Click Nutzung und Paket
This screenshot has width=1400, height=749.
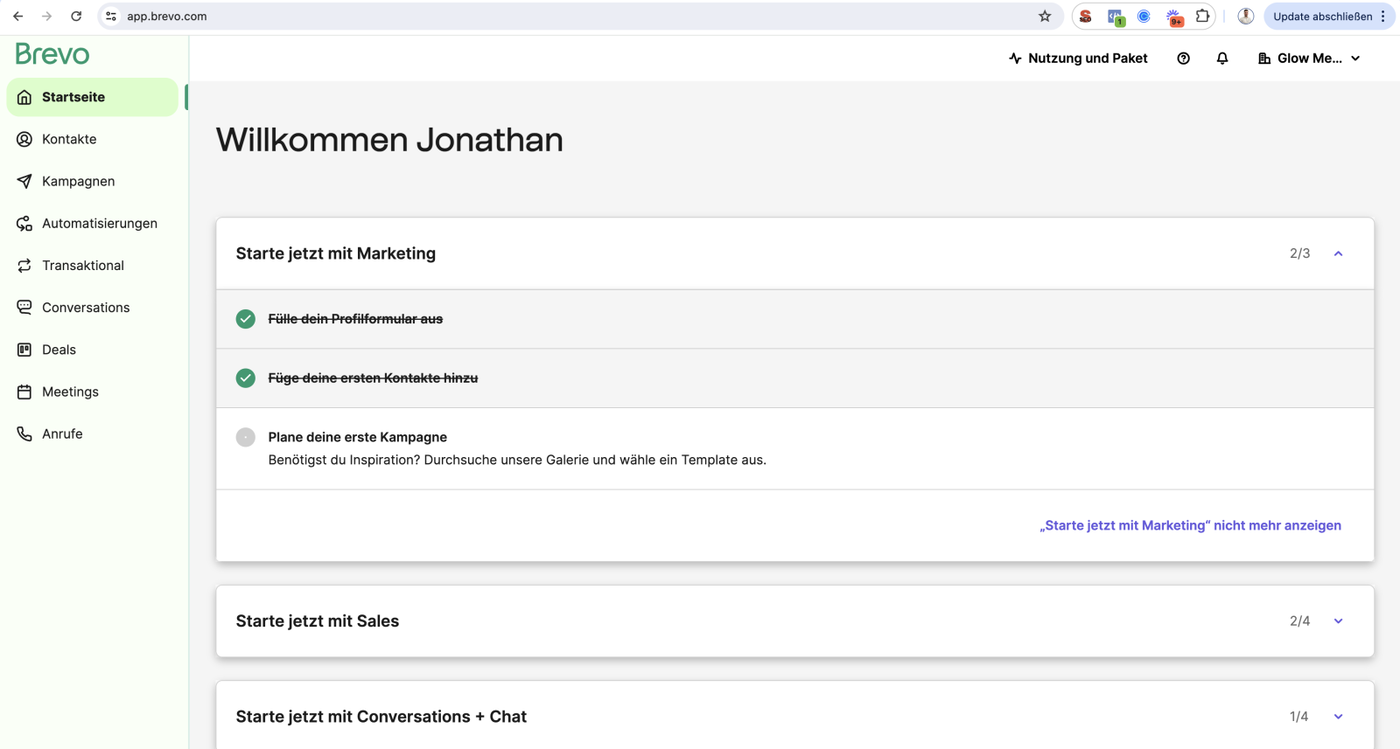click(x=1078, y=59)
